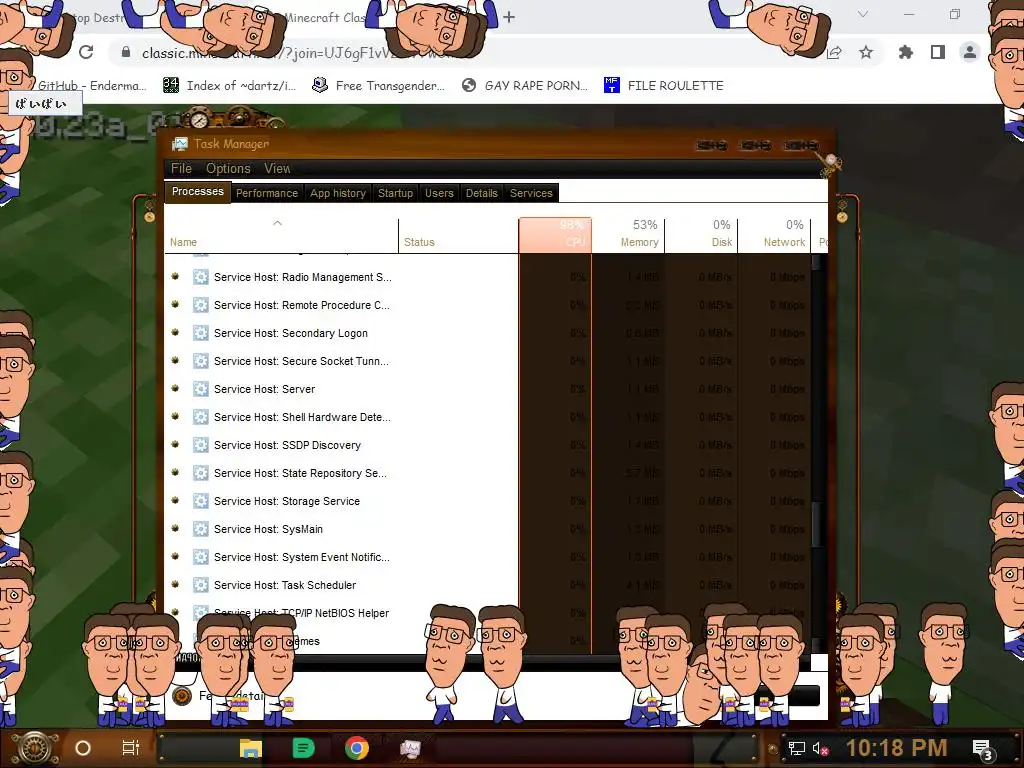Screen dimensions: 1024x768
Task: Sort processes by Name column
Action: 281,236
